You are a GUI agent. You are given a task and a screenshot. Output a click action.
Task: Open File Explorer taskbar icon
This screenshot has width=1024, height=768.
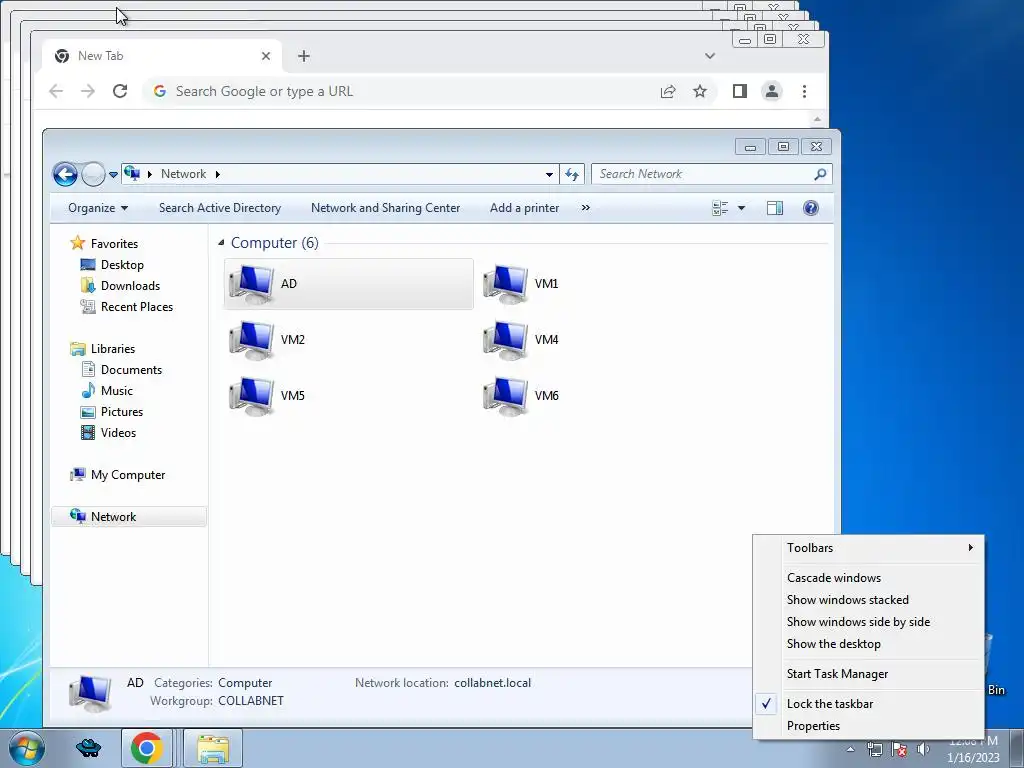pyautogui.click(x=213, y=748)
